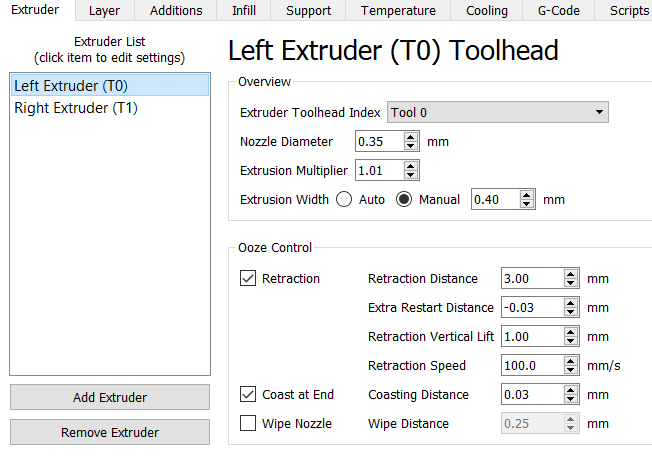Select Right Extruder (T1) in list
The height and width of the screenshot is (463, 652).
click(76, 108)
